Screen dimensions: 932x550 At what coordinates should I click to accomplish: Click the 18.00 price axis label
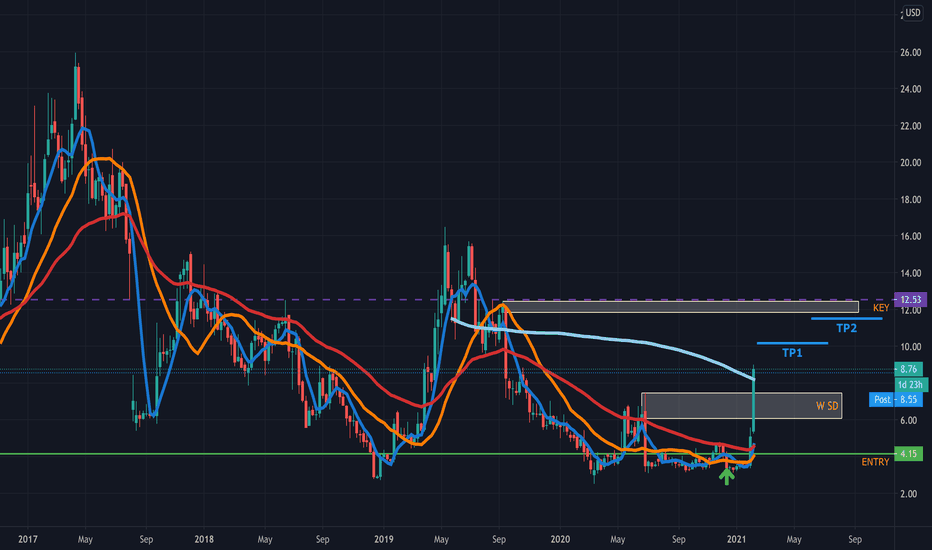tap(911, 200)
